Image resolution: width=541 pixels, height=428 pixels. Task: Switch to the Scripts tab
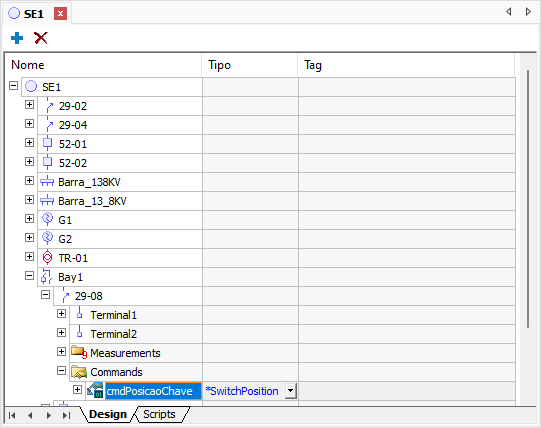[x=159, y=414]
